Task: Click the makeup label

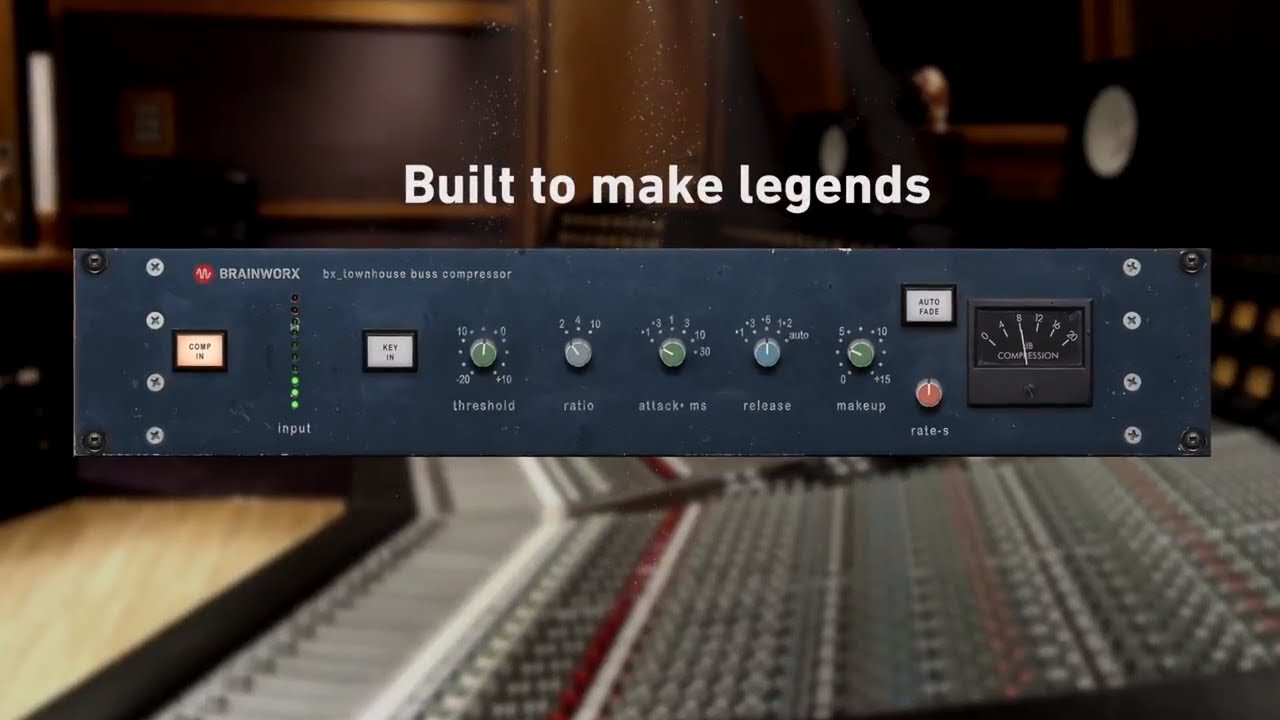Action: [x=861, y=406]
